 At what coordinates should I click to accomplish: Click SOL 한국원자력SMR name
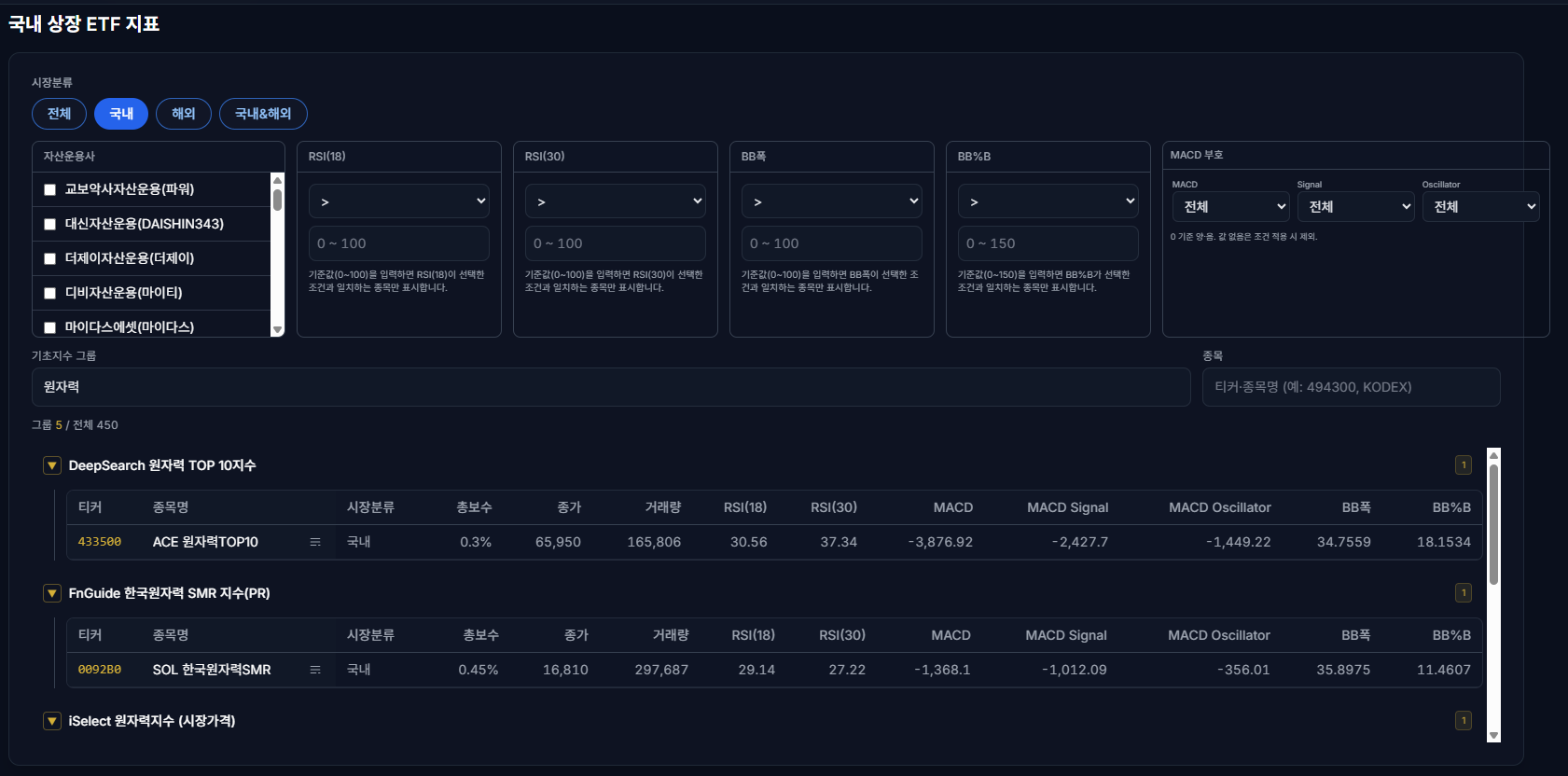(212, 670)
